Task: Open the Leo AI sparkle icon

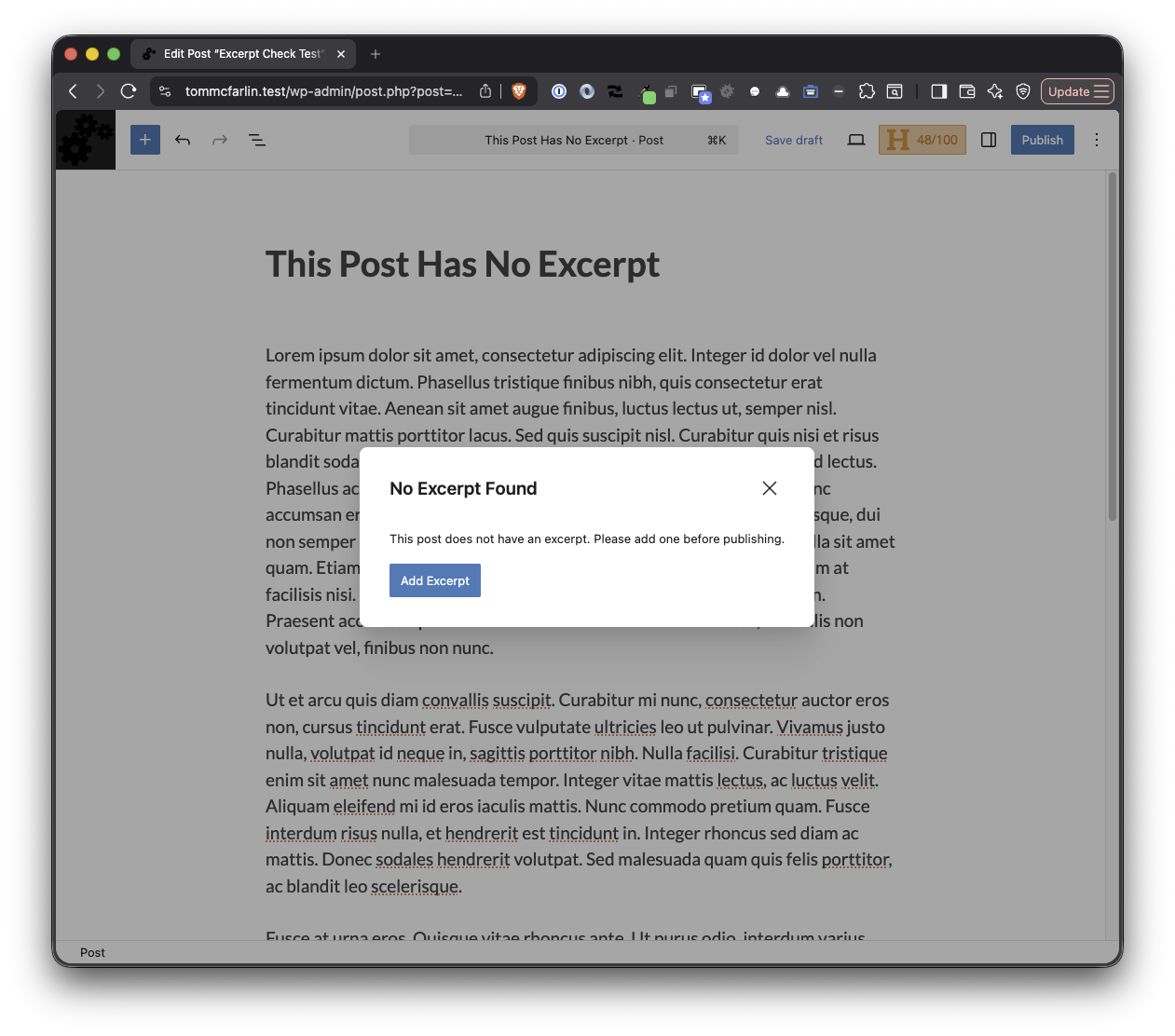Action: coord(995,91)
